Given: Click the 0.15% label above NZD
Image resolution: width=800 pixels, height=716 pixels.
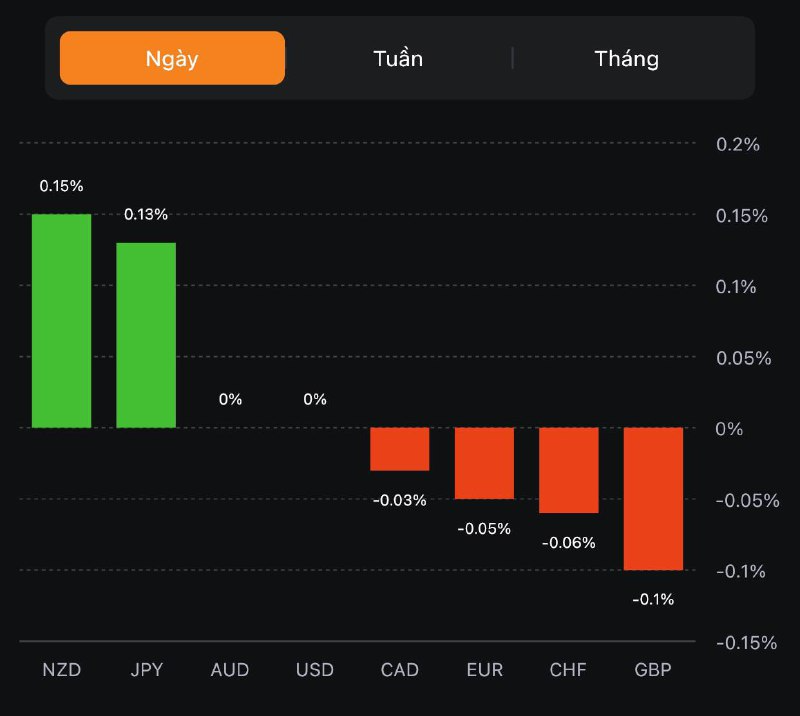Looking at the screenshot, I should (61, 186).
